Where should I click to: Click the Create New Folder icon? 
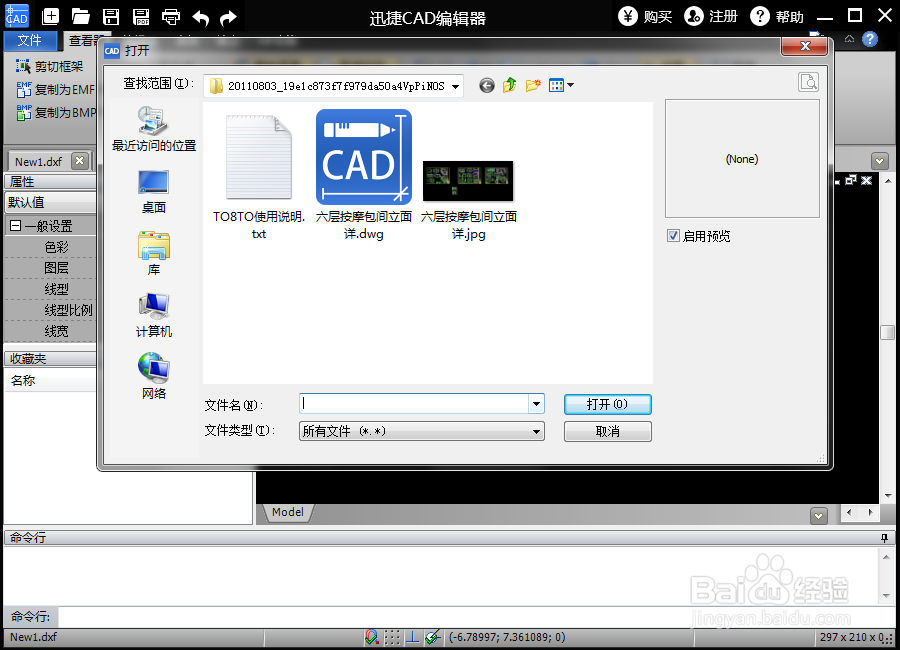[x=533, y=85]
